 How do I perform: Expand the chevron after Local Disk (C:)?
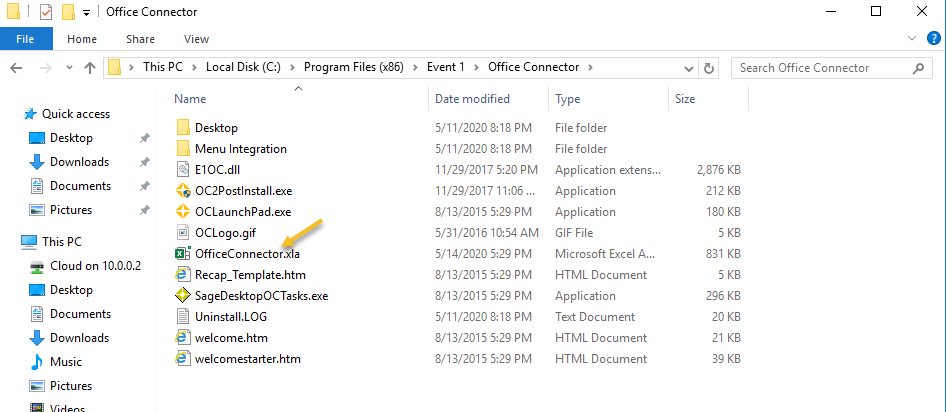(x=292, y=67)
